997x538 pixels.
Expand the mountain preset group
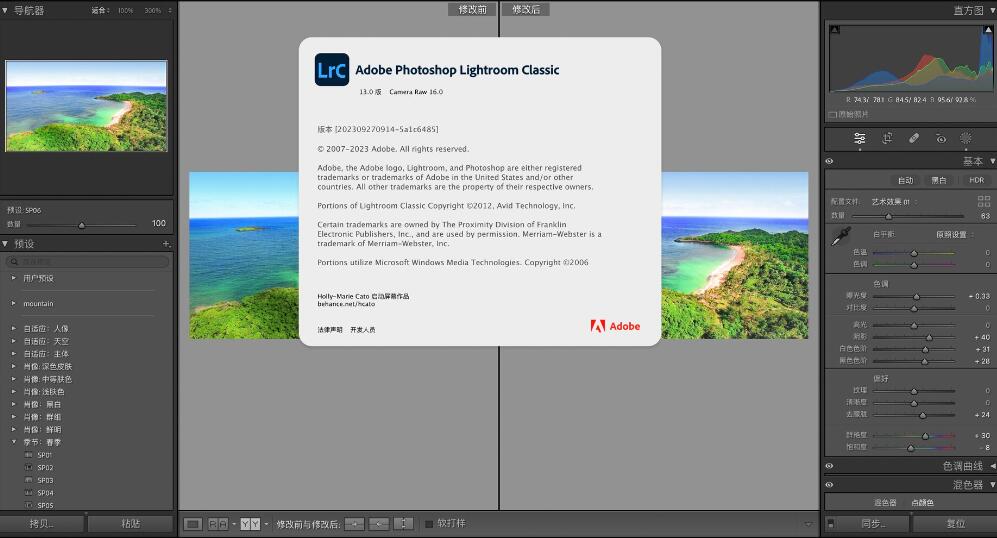tap(13, 303)
